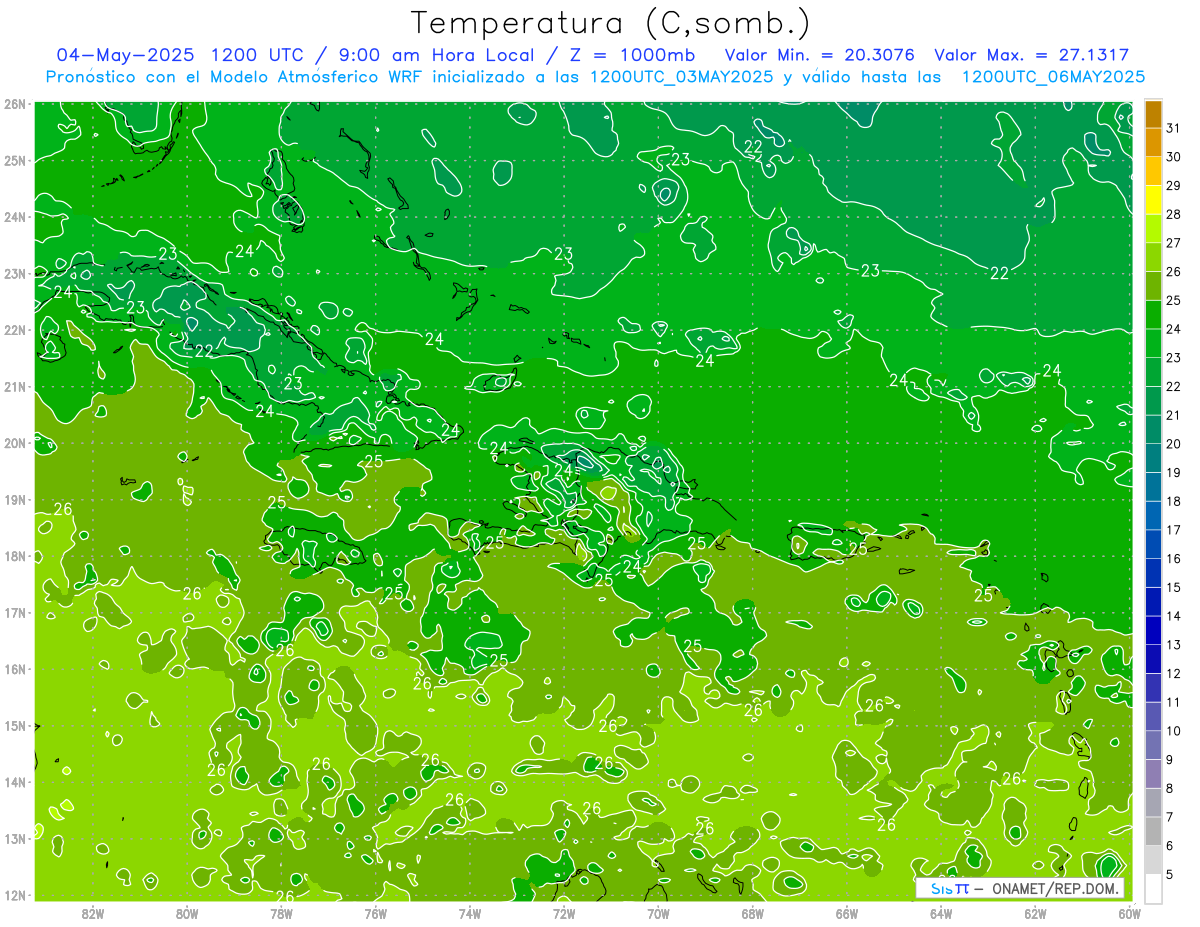Viewport: 1200px width, 927px height.
Task: Click the 60W longitude axis label
Action: coord(1129,912)
